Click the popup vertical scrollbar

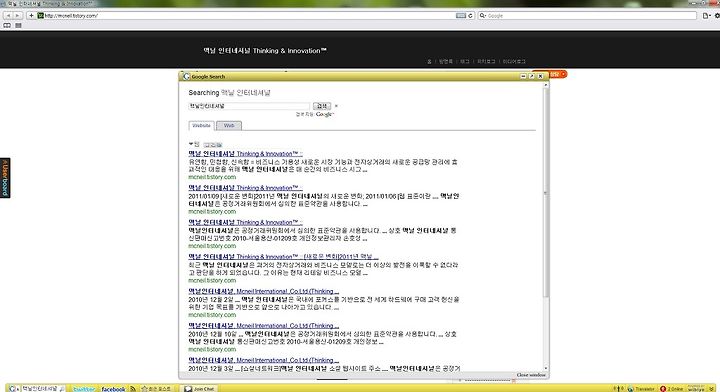[546, 193]
